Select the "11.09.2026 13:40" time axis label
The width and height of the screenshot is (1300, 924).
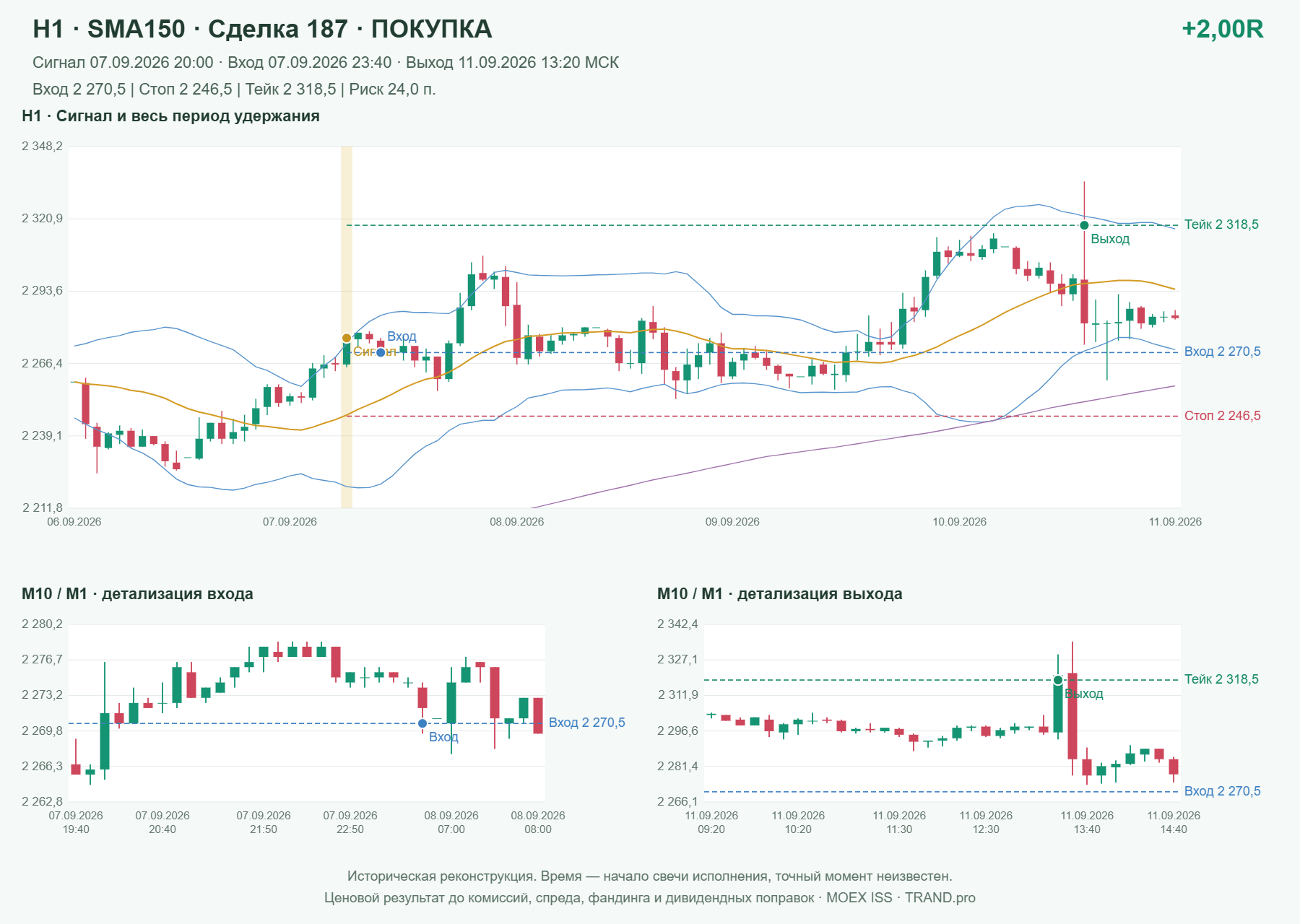pos(1087,822)
